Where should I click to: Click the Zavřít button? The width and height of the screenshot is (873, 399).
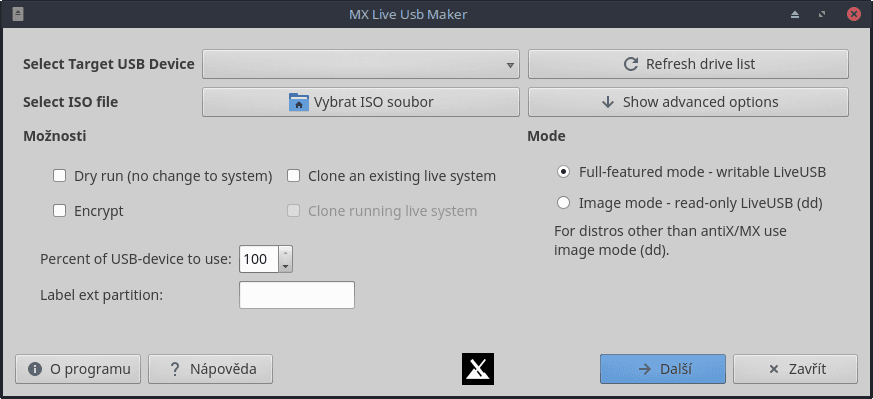coord(795,369)
